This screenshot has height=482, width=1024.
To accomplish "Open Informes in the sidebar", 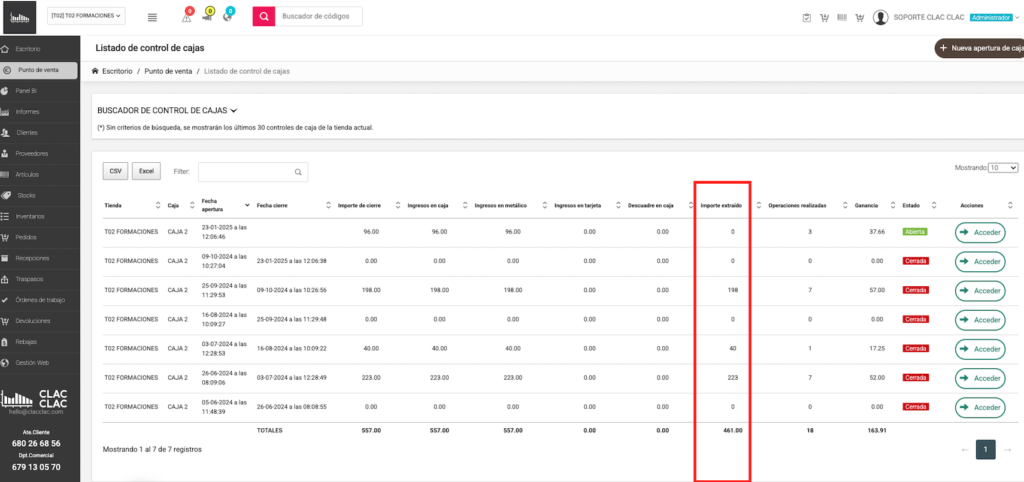I will [x=39, y=112].
